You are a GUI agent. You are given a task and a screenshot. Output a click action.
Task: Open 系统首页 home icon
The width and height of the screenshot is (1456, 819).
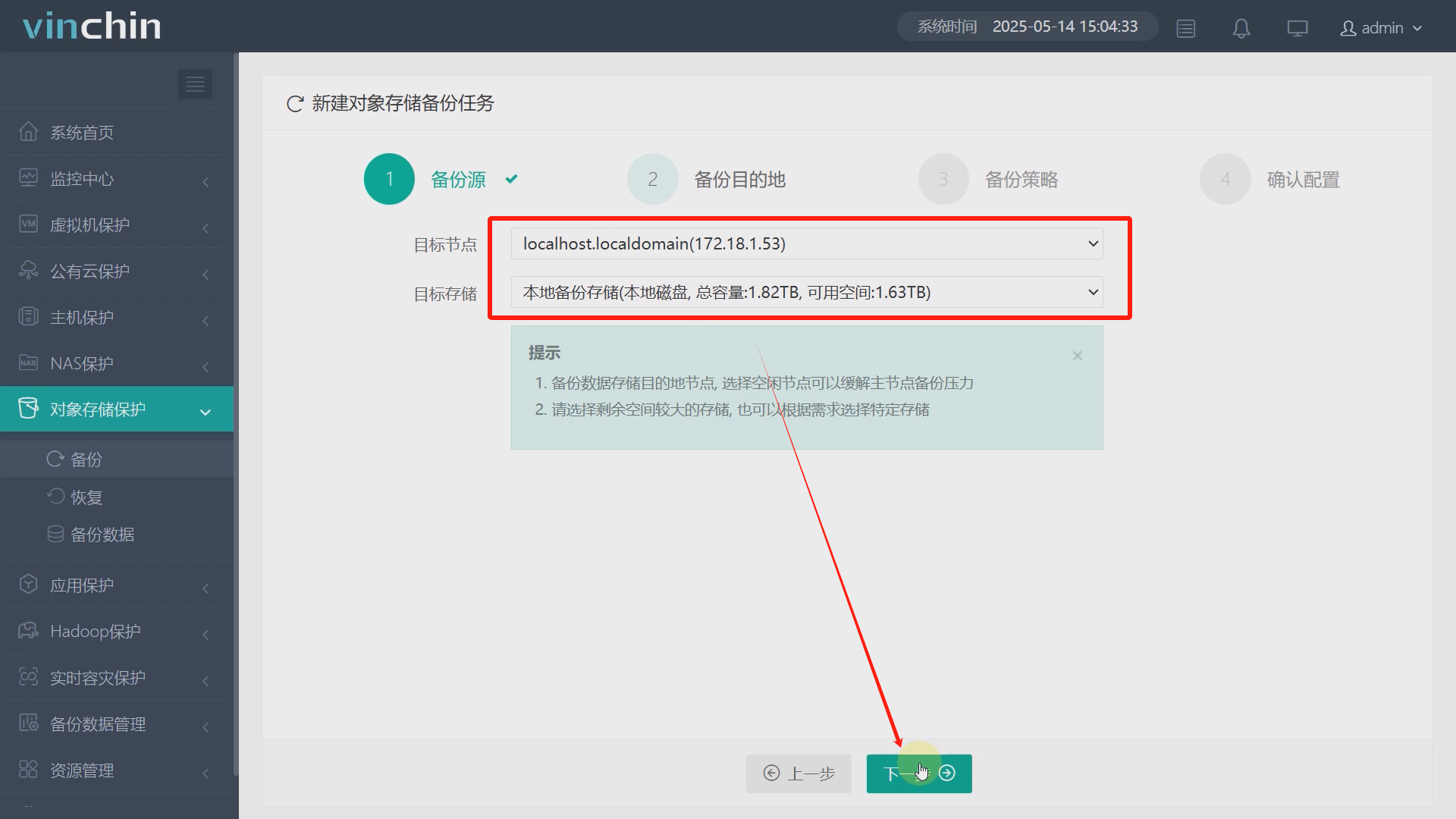pyautogui.click(x=28, y=132)
